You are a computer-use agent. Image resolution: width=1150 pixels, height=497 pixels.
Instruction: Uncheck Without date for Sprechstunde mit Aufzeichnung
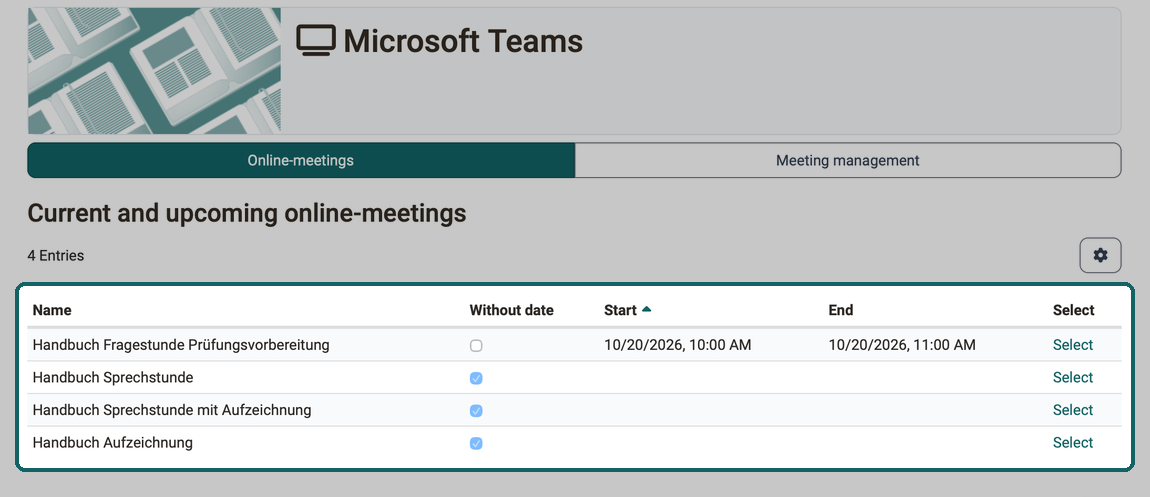(x=476, y=411)
